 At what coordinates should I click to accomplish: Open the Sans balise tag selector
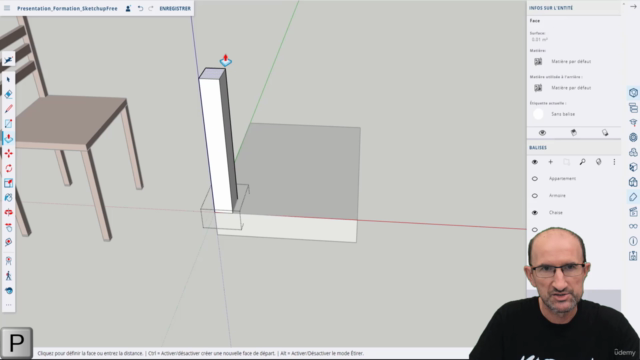click(563, 114)
